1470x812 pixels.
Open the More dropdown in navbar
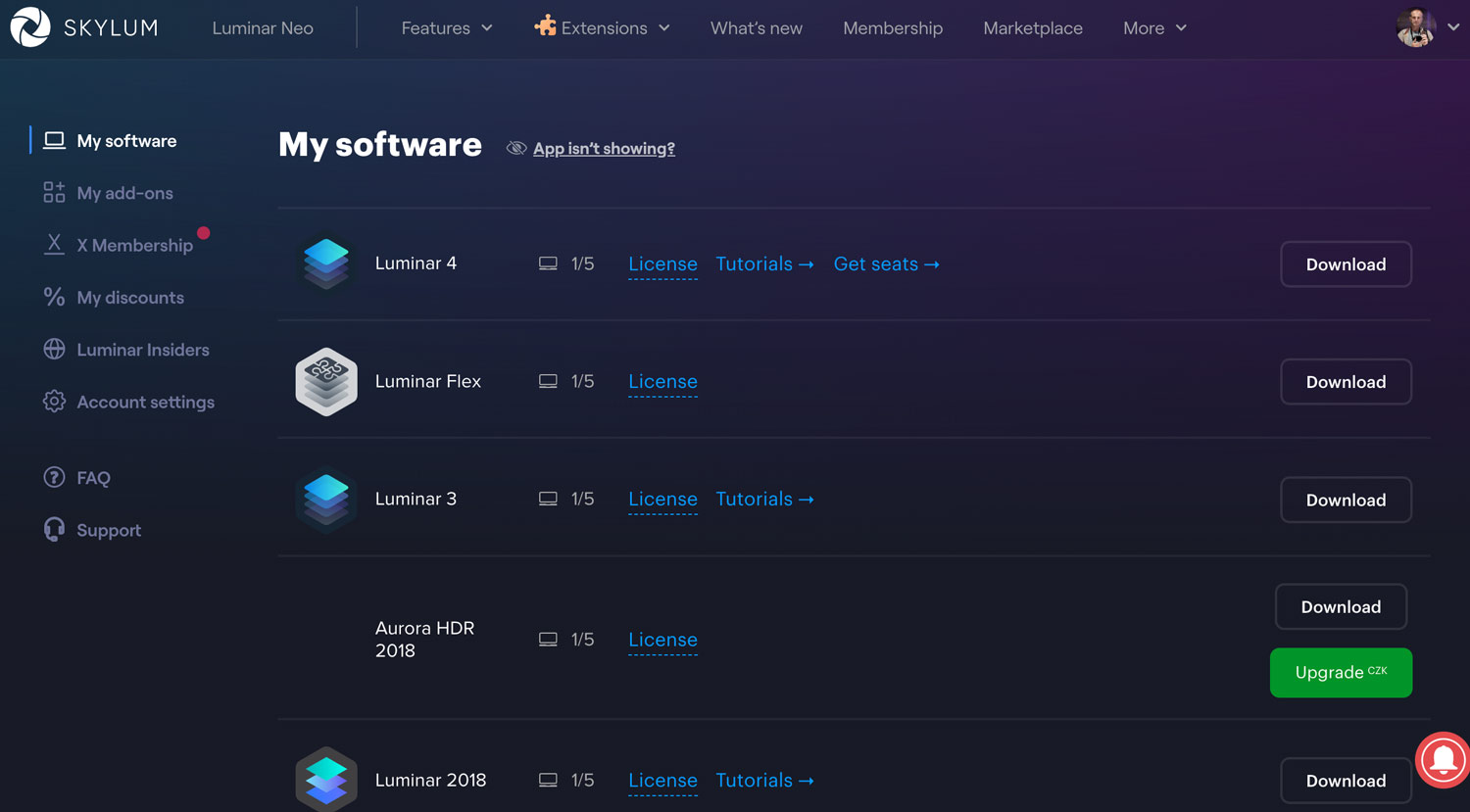tap(1154, 28)
